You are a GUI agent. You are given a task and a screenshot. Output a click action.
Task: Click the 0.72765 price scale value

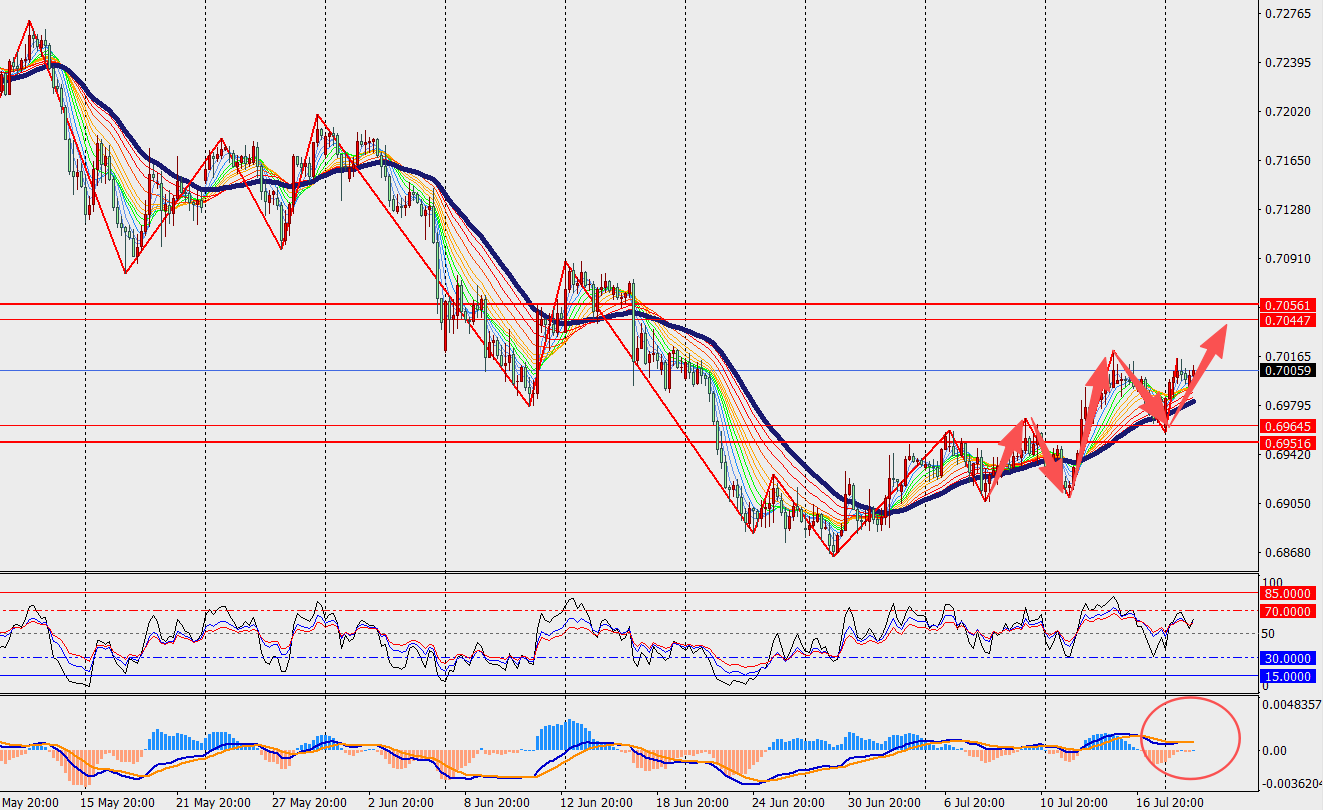1288,14
